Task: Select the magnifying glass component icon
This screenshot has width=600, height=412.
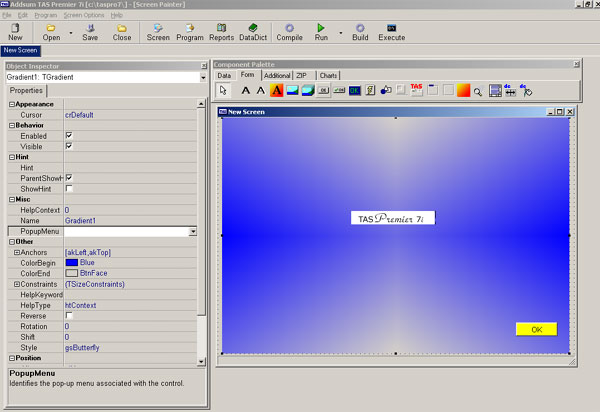Action: (x=478, y=92)
